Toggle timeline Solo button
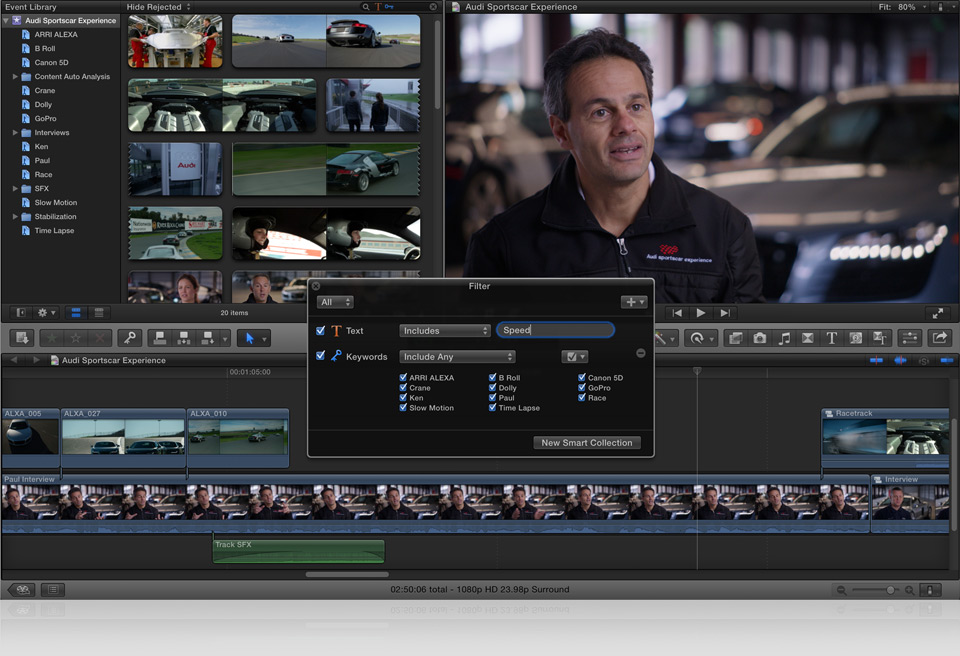 (x=924, y=361)
